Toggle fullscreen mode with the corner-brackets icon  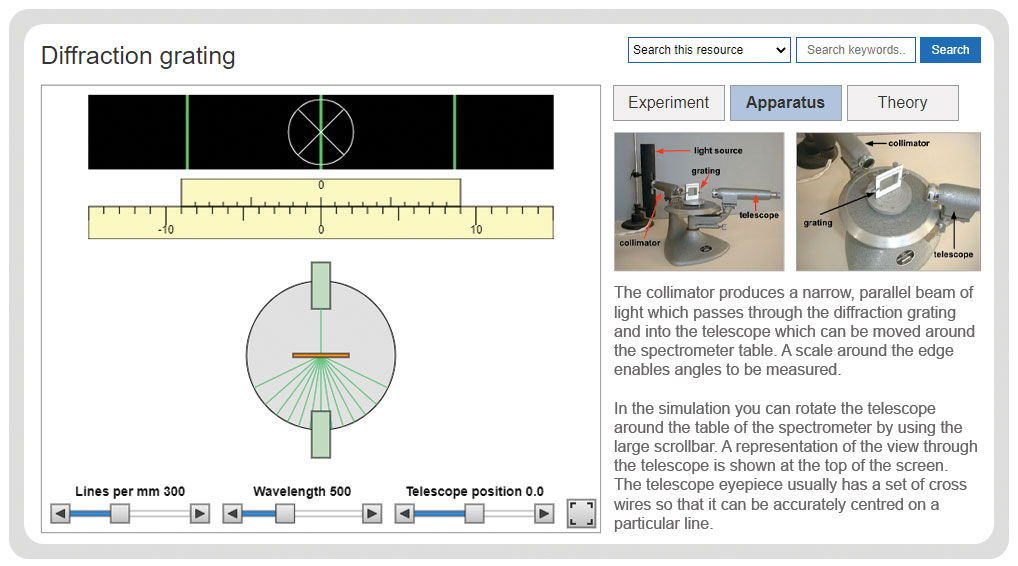[581, 513]
